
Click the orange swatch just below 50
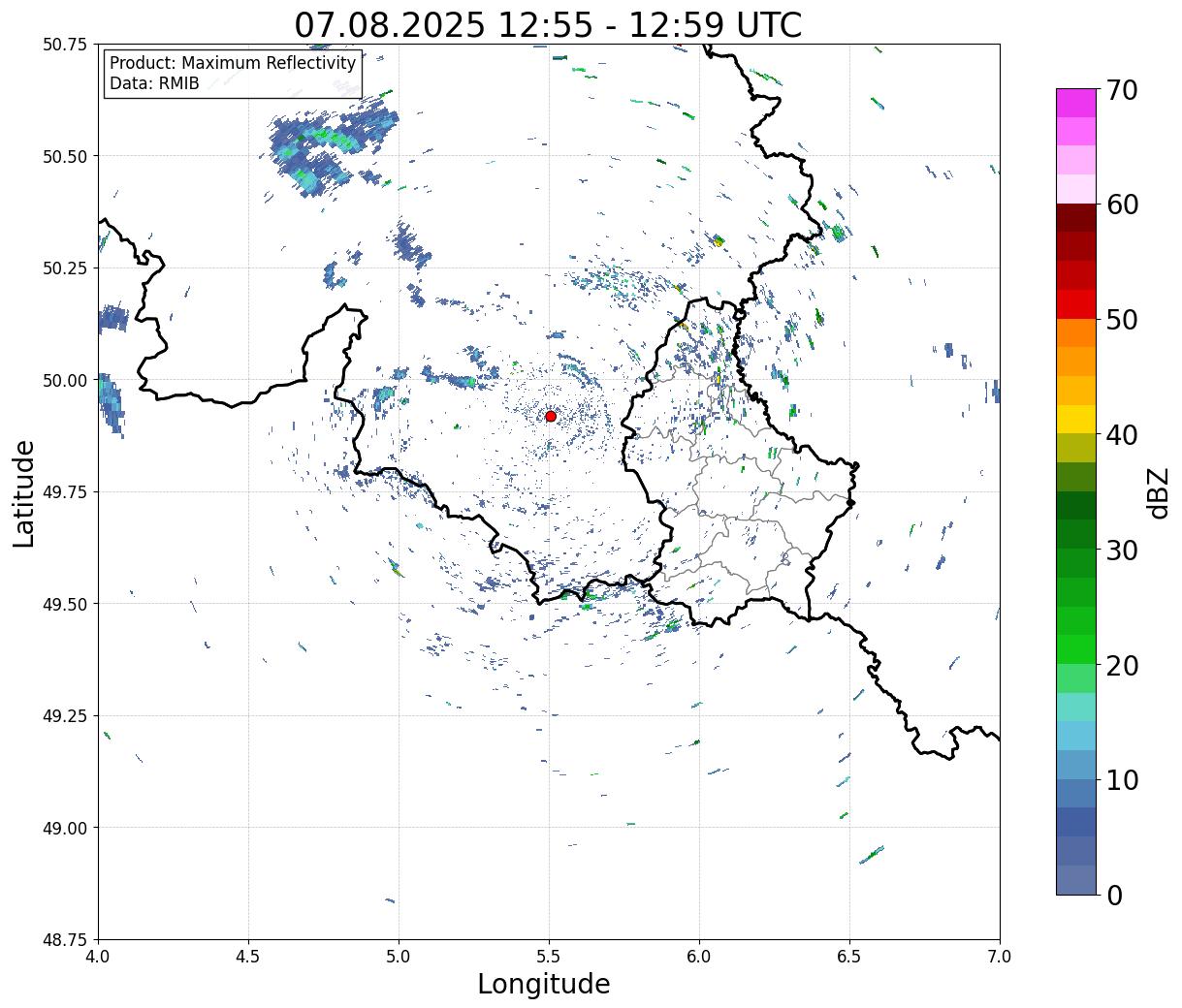1076,333
